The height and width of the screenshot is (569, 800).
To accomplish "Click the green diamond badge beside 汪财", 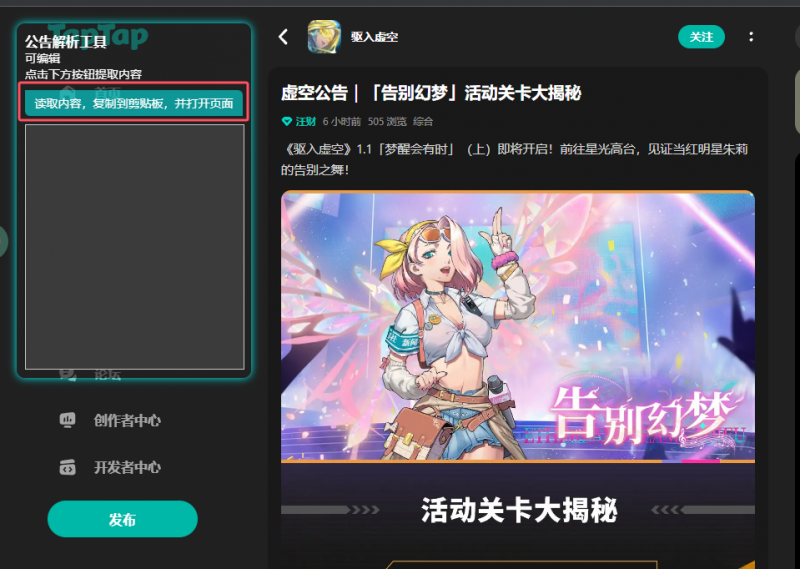I will pos(287,121).
